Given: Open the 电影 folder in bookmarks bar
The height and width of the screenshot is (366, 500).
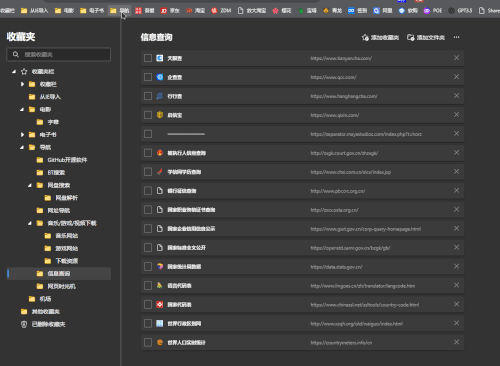Looking at the screenshot, I should point(64,11).
